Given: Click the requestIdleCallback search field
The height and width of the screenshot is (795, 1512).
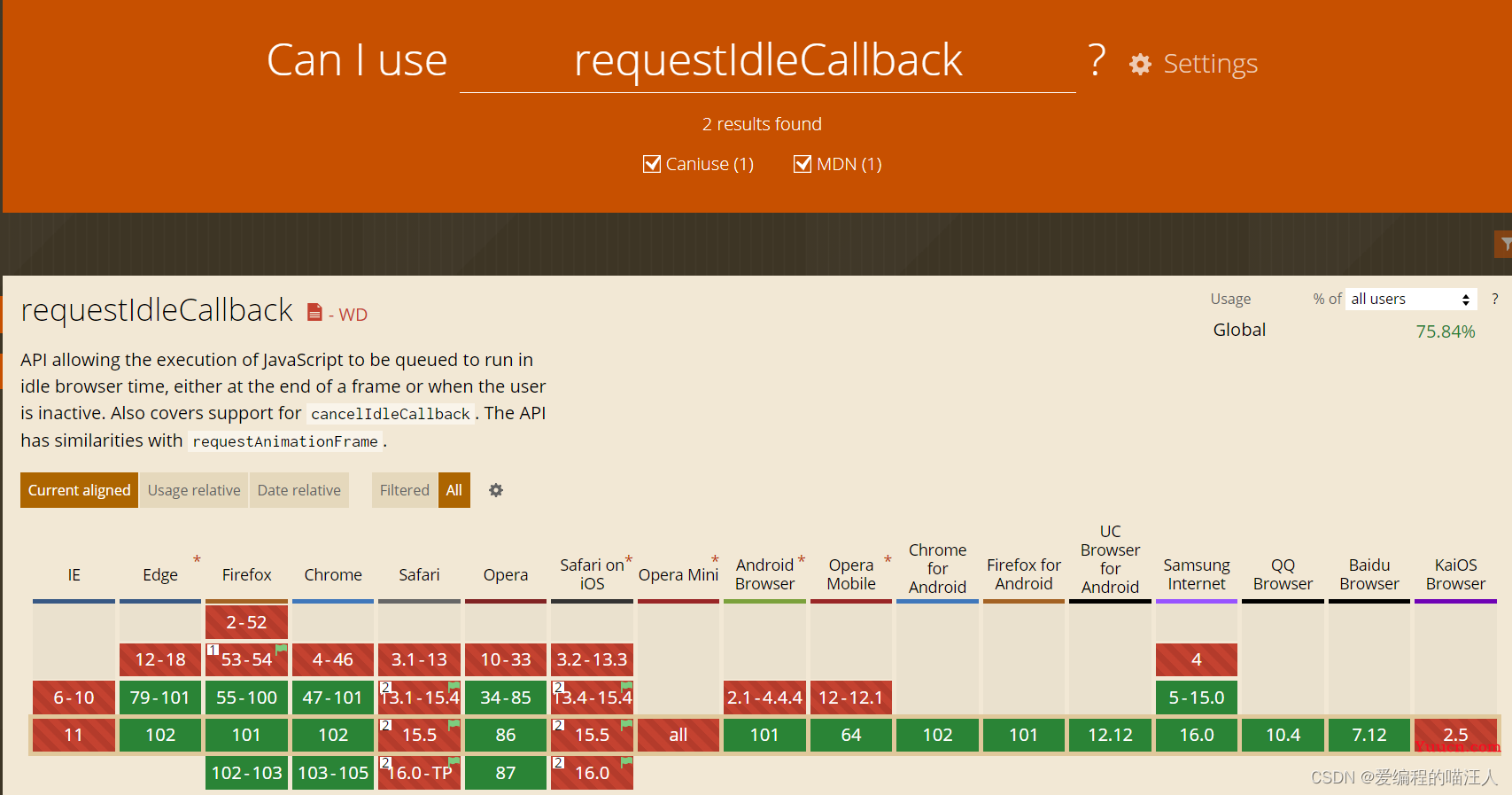Looking at the screenshot, I should (768, 60).
